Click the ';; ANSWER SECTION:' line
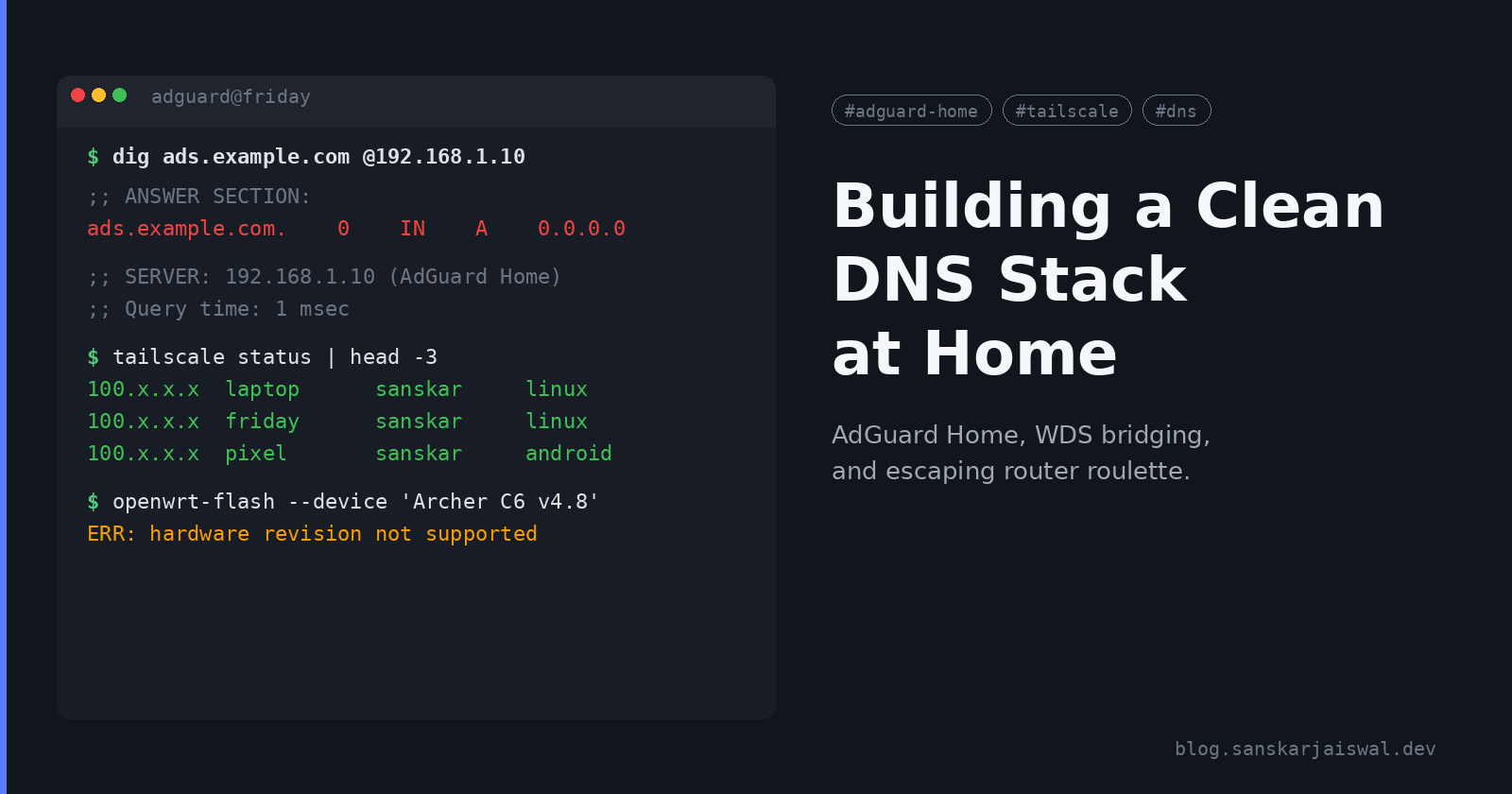This screenshot has height=794, width=1512. [199, 197]
